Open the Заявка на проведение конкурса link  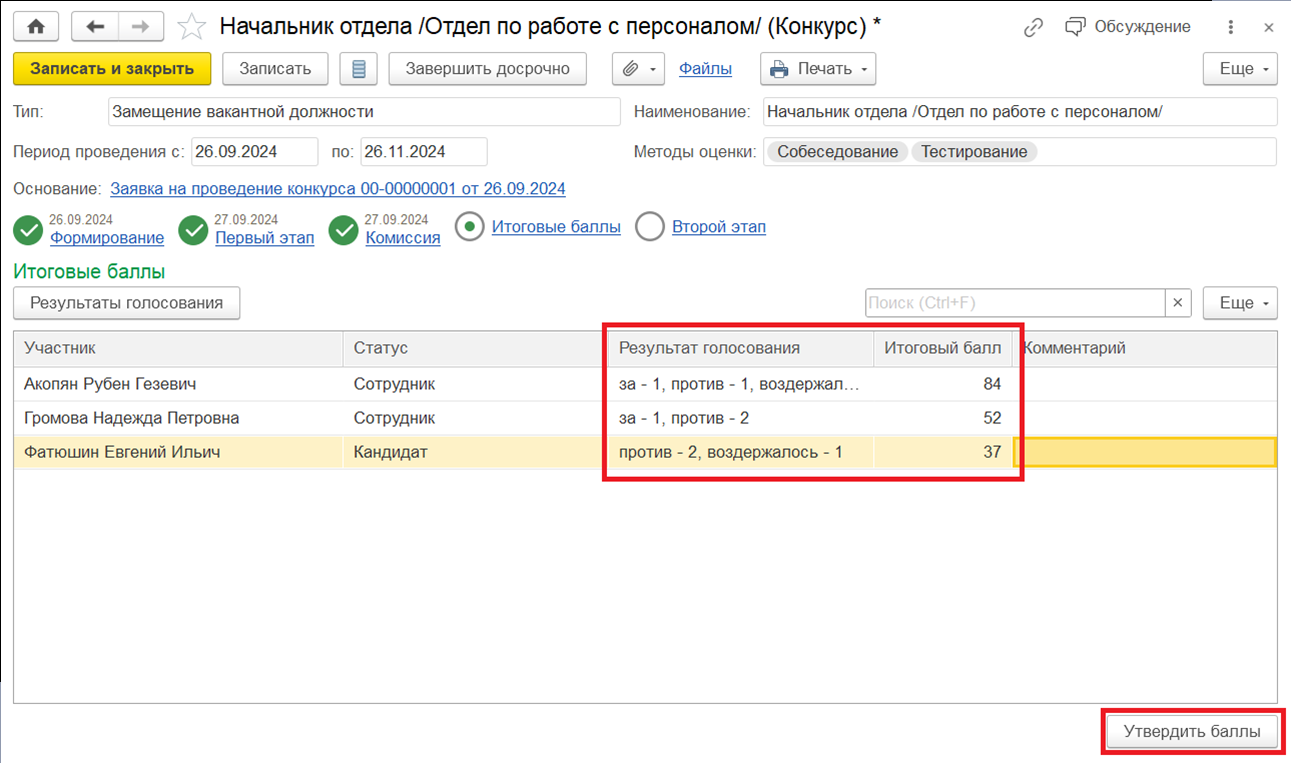click(x=337, y=189)
